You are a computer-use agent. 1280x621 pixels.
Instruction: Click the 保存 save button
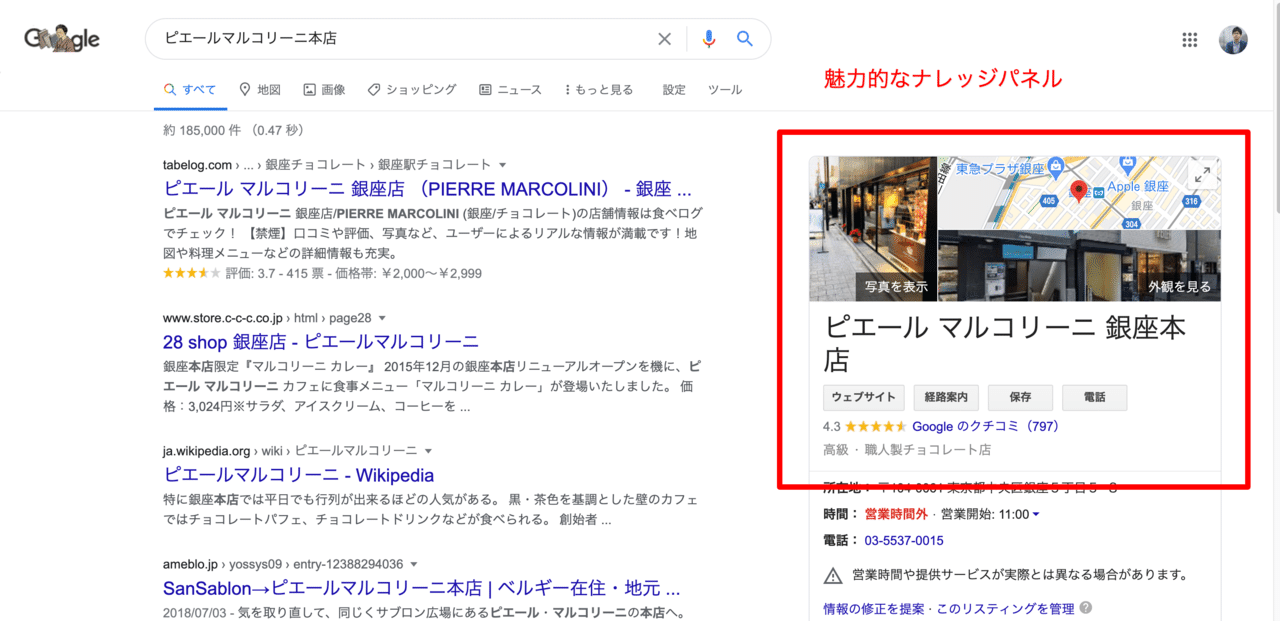click(1020, 397)
